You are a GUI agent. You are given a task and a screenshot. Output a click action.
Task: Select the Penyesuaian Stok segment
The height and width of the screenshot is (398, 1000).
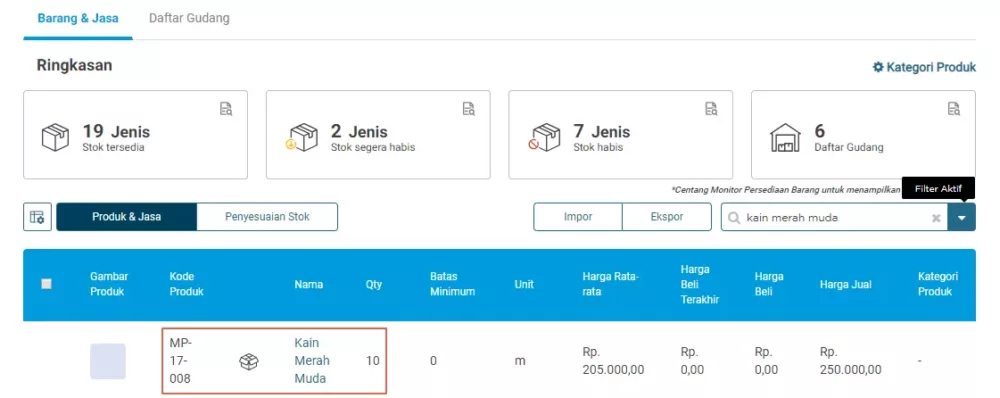pos(267,217)
